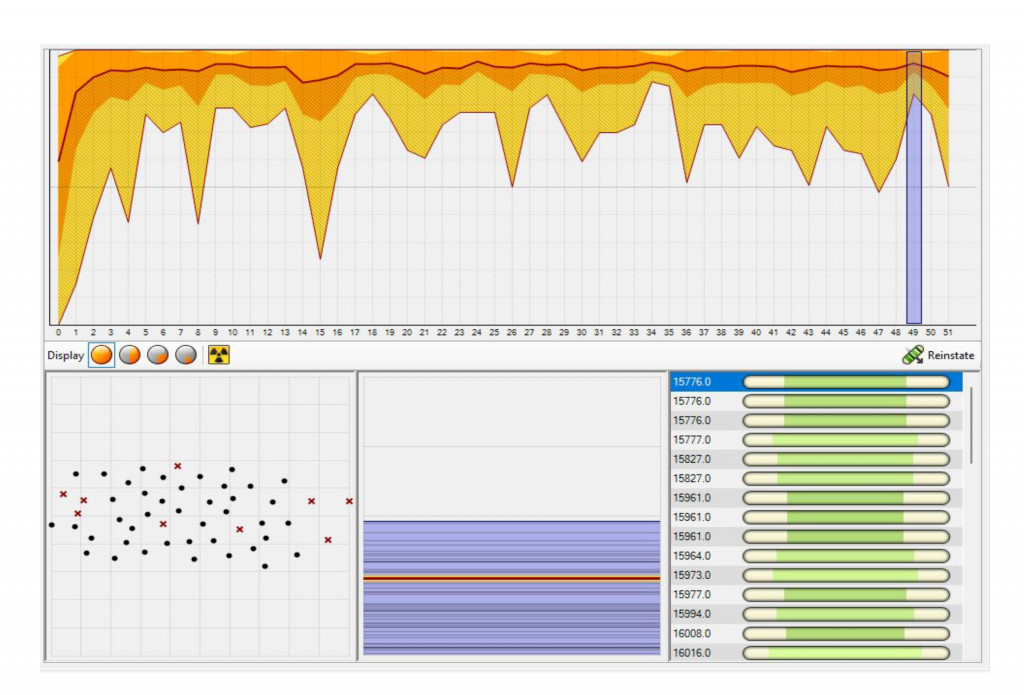Click the results list vertical scrollbar
Screen dimensions: 1024x695
[971, 425]
